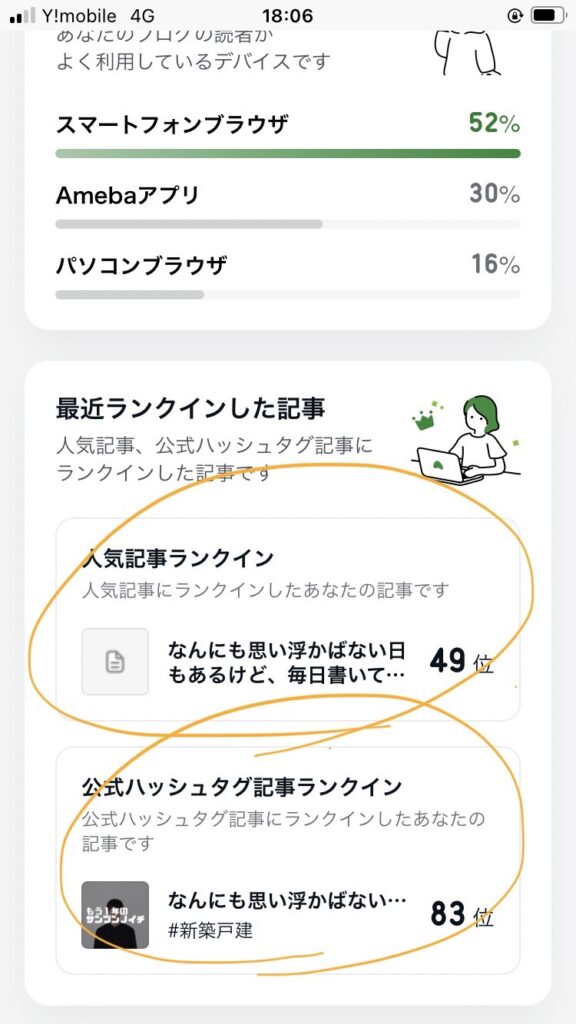The image size is (576, 1024).
Task: Tap the green スマートフォンブラウザ progress bar
Action: (288, 153)
